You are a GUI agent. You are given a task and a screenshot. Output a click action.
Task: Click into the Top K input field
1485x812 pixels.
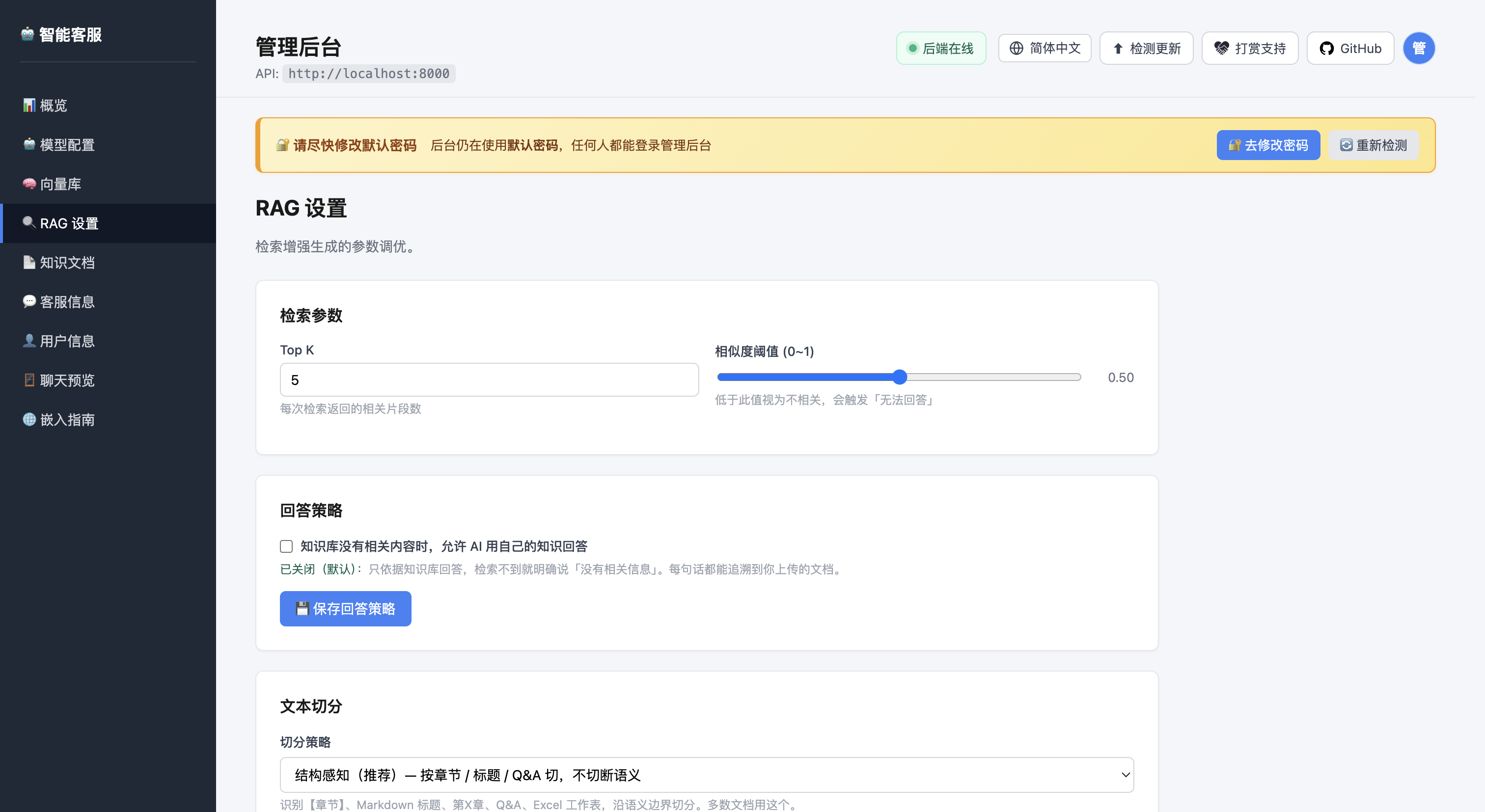click(490, 379)
